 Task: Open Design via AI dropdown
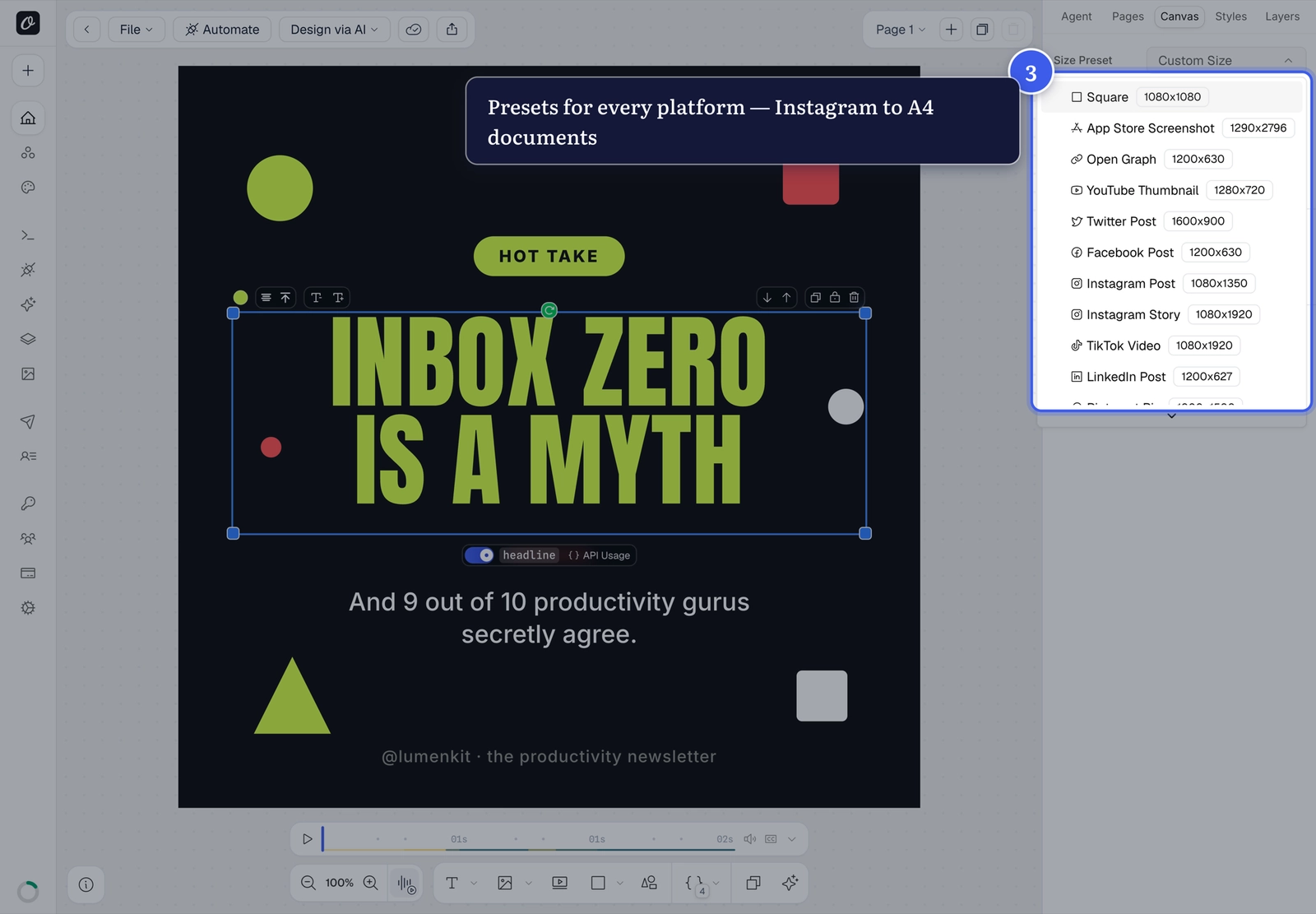pos(335,30)
